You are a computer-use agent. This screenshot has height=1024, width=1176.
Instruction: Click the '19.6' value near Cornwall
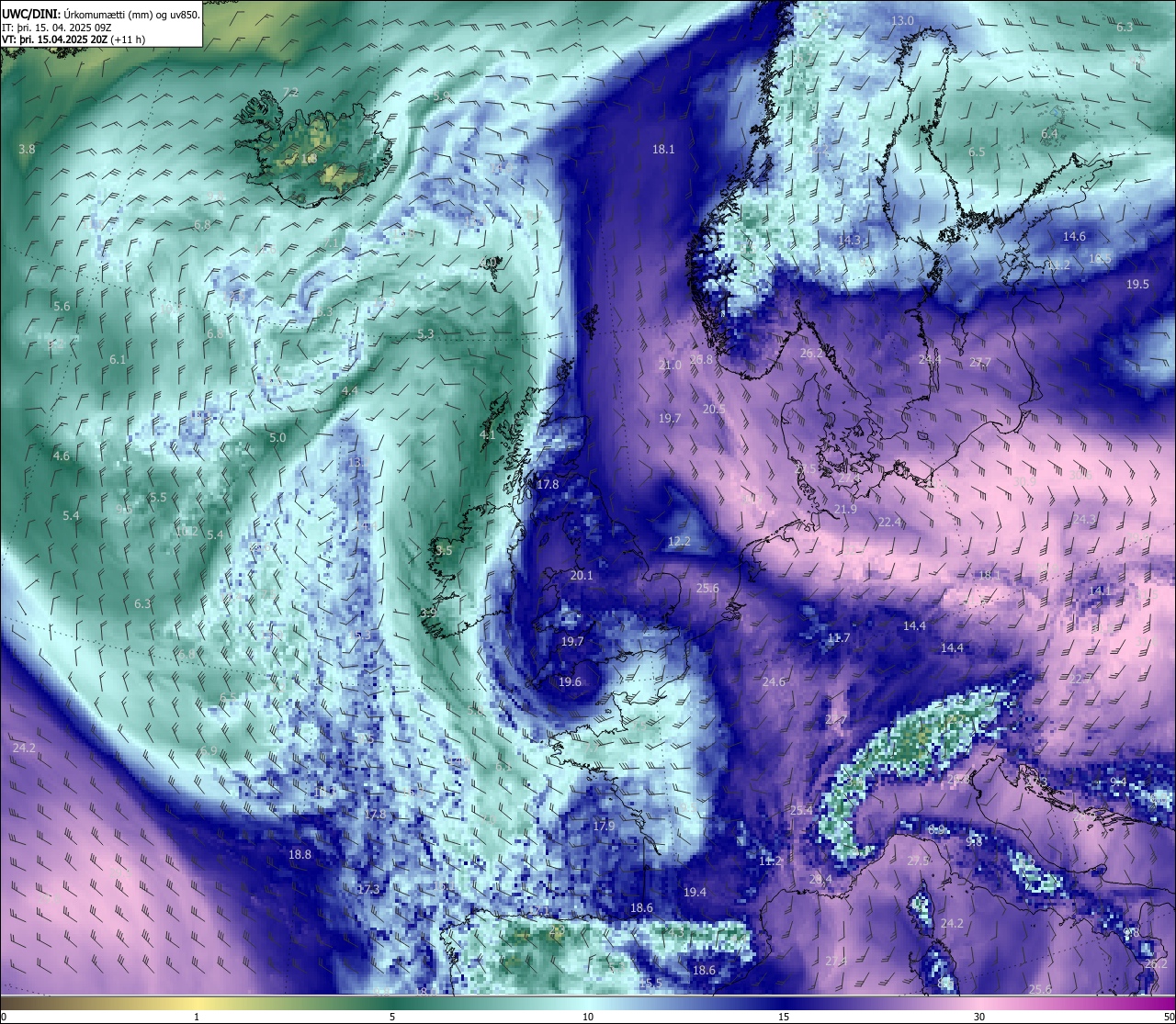(x=570, y=682)
